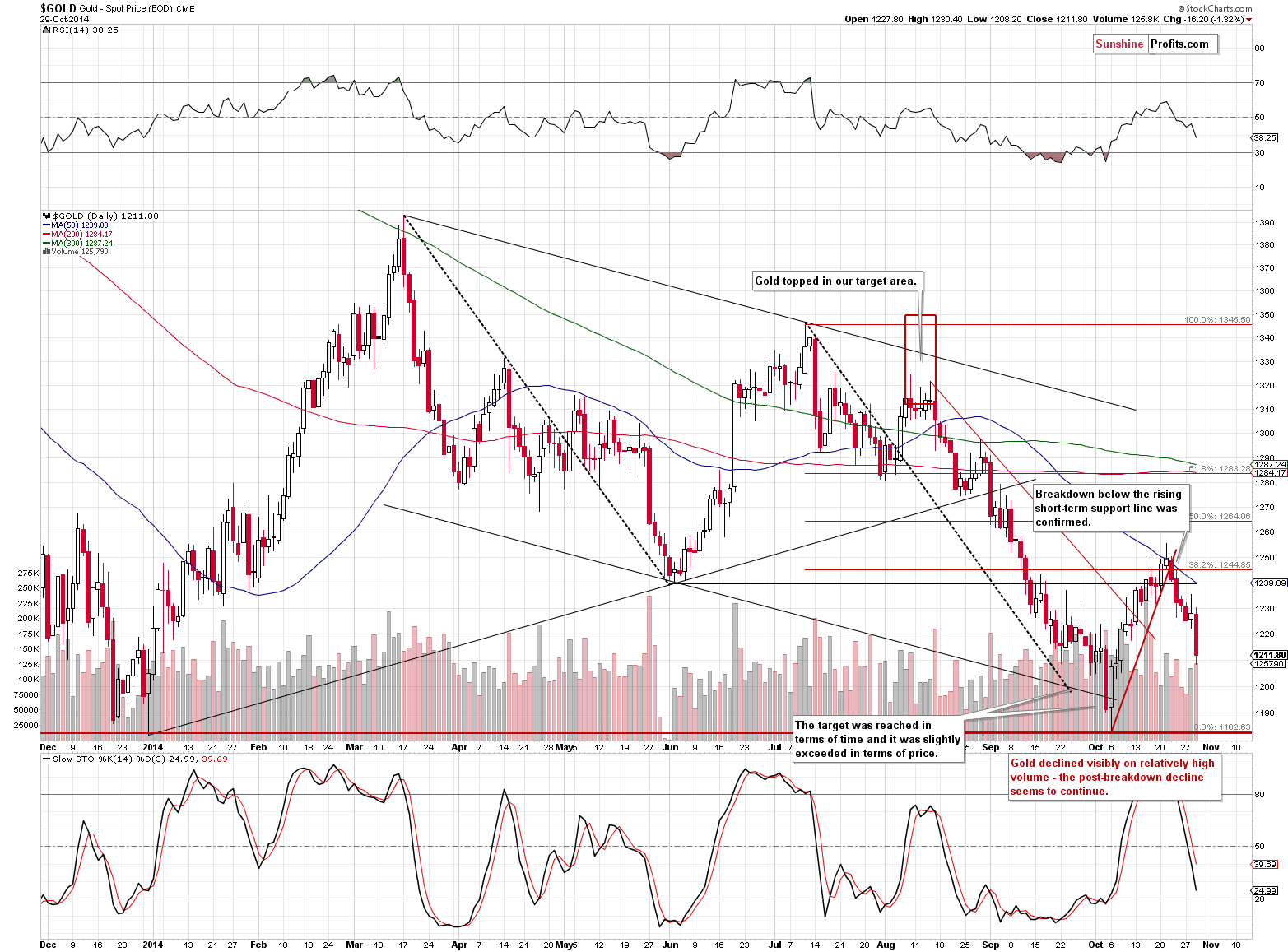Click the 1239.89 MA price tag on axis
The image size is (1288, 952).
[x=1270, y=583]
